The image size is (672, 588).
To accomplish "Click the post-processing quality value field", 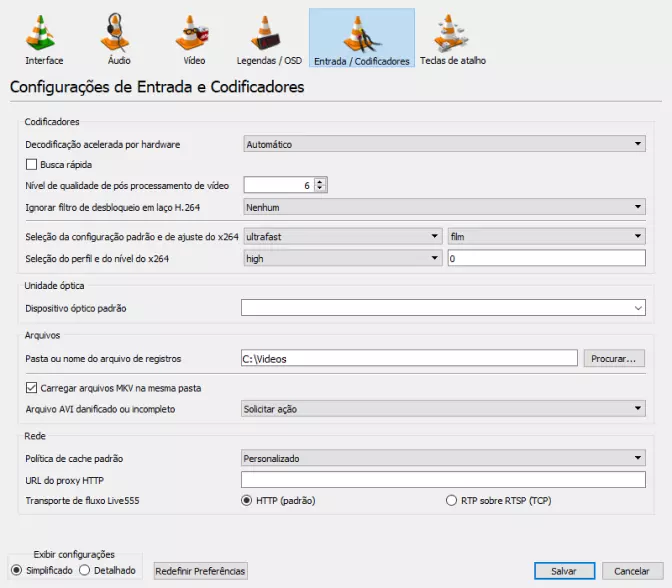I will tap(279, 185).
